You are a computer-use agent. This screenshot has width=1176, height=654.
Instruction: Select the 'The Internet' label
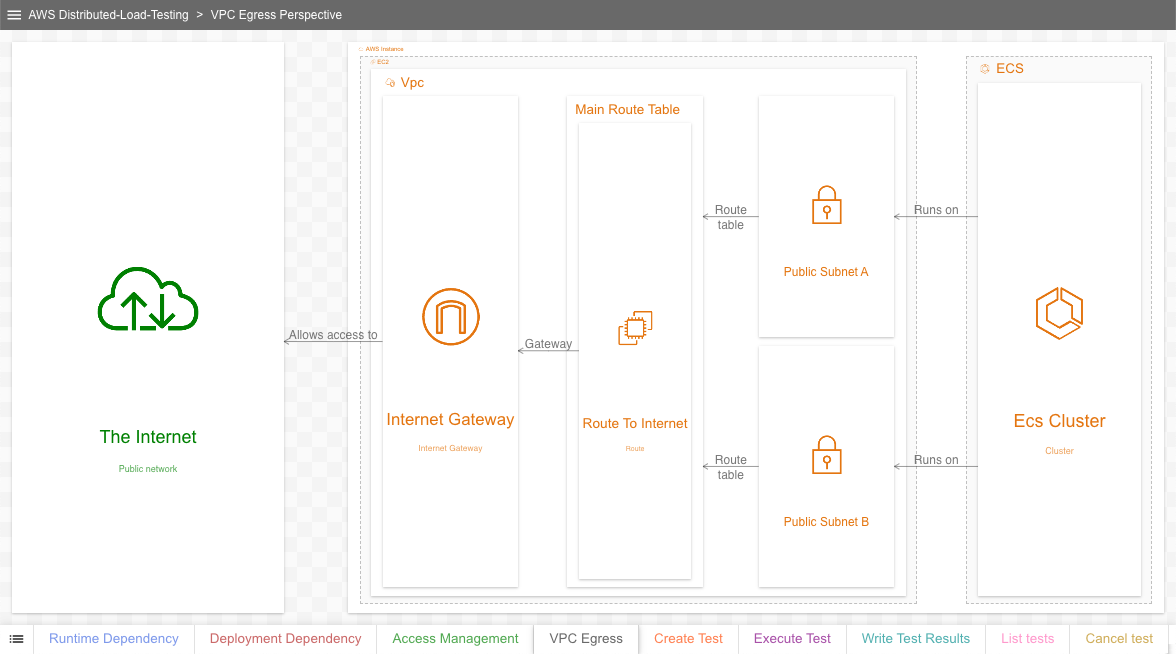[x=148, y=436]
